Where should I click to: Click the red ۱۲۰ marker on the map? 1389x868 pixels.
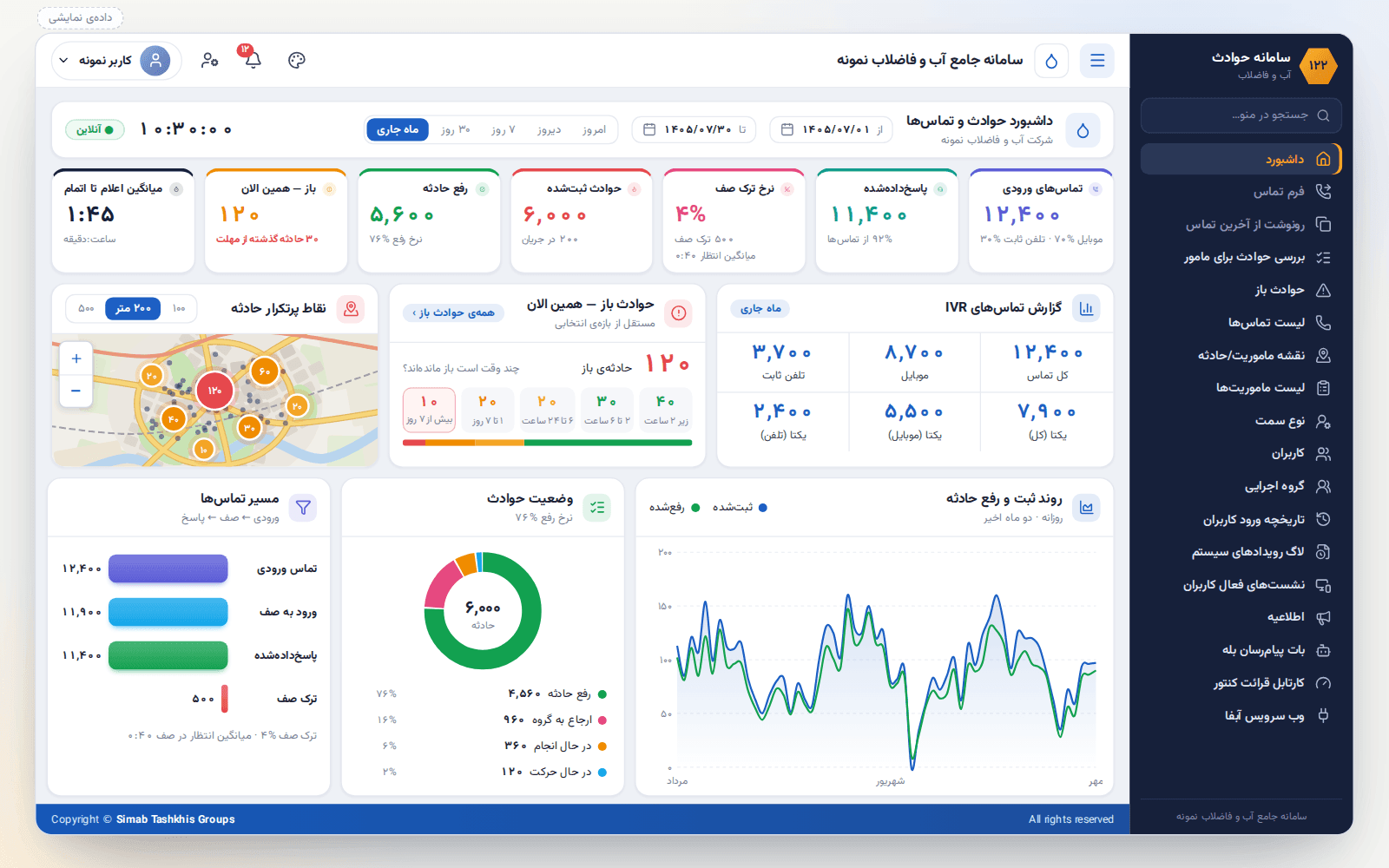click(x=214, y=391)
